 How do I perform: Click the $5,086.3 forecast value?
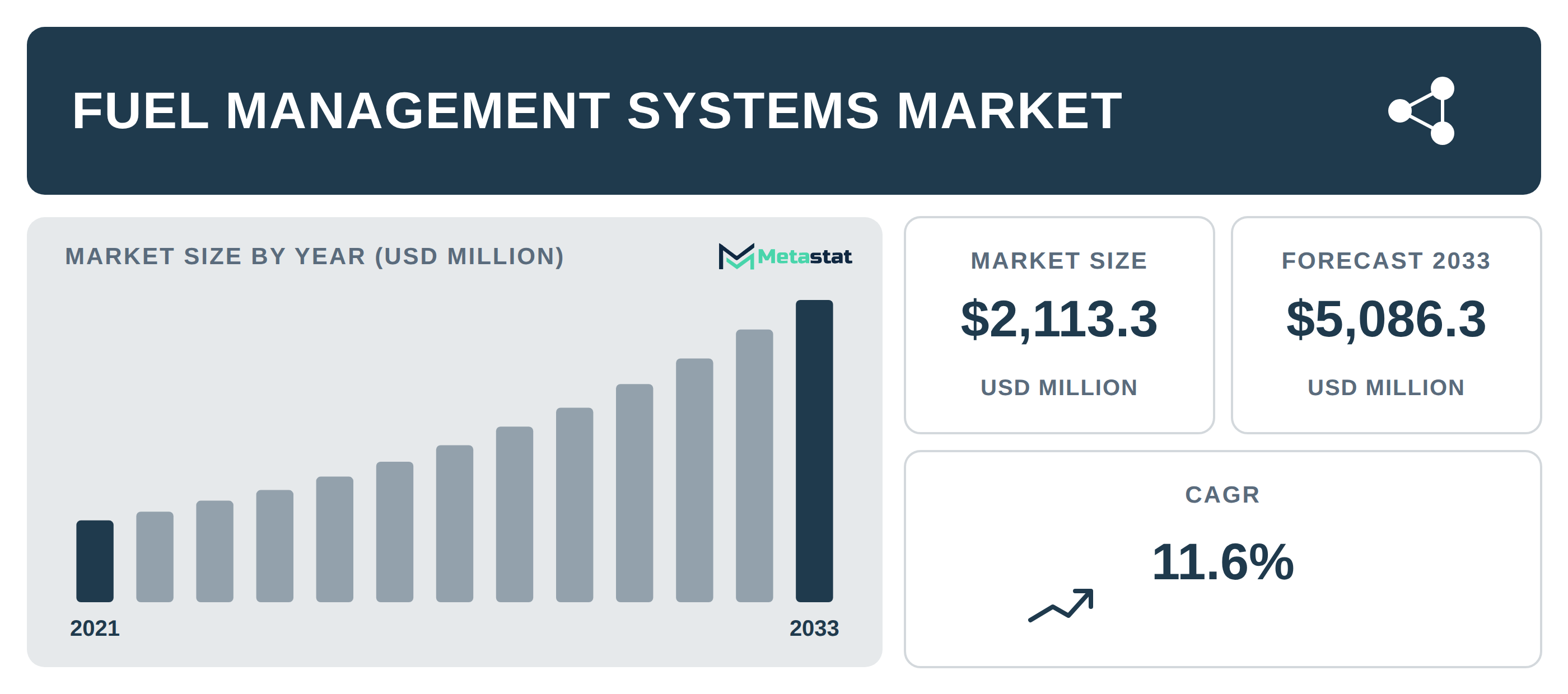pyautogui.click(x=1386, y=320)
